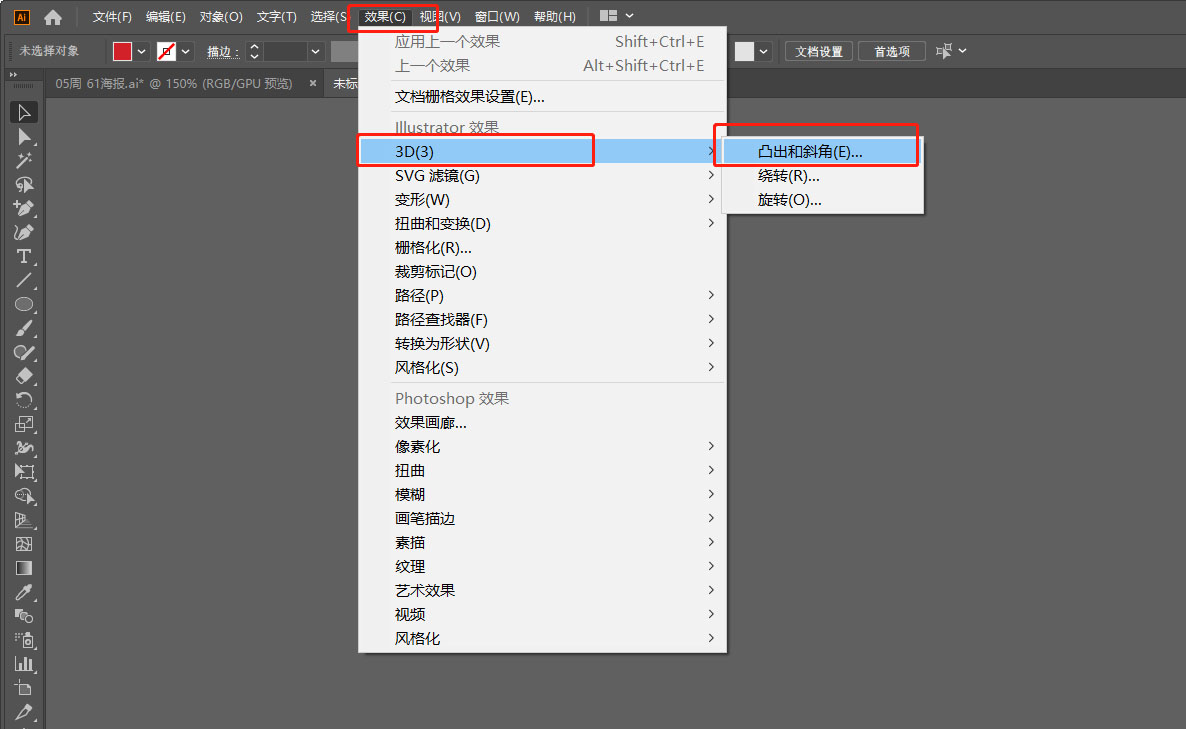Select the Selection tool (black arrow)
This screenshot has width=1186, height=729.
tap(23, 113)
